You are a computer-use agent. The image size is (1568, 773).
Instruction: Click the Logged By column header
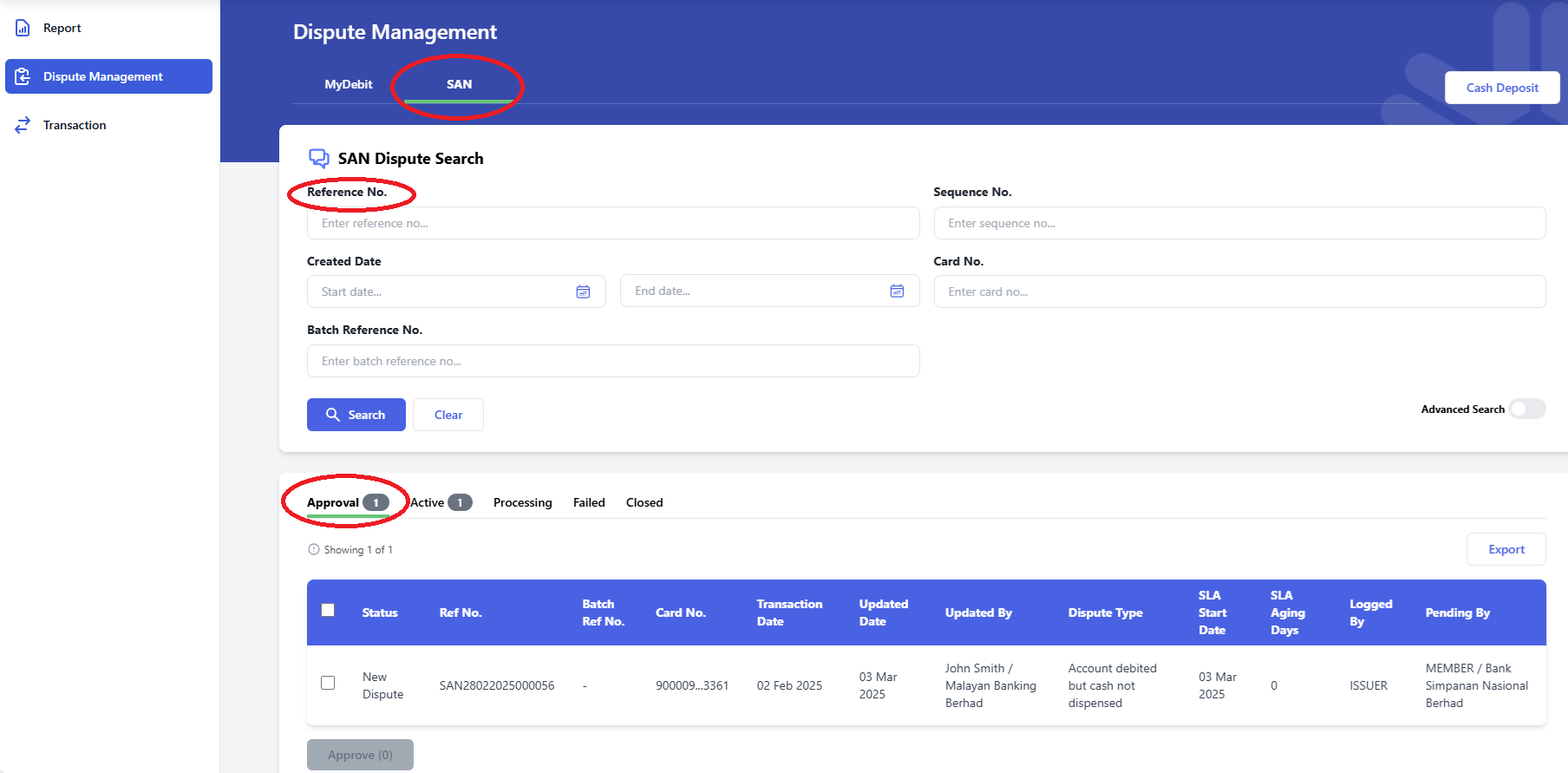[x=1370, y=613]
